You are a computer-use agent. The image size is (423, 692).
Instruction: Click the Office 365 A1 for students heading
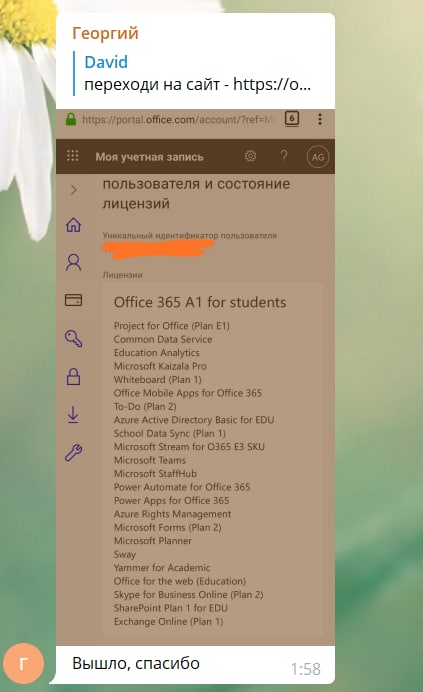200,302
